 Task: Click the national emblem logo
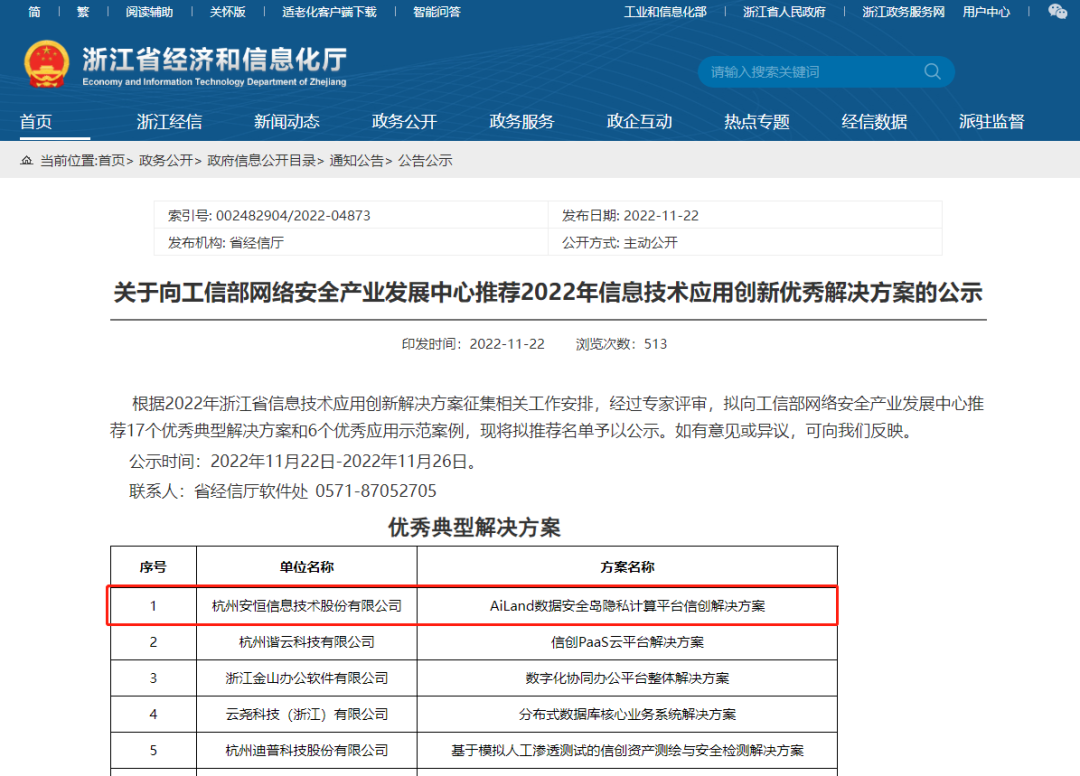click(47, 64)
